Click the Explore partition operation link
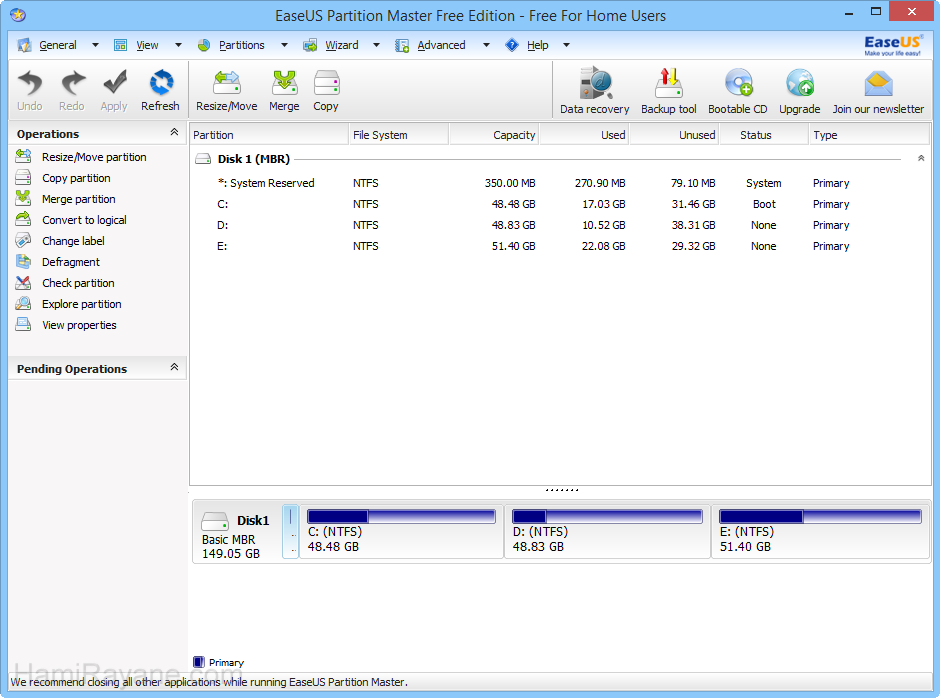 82,304
